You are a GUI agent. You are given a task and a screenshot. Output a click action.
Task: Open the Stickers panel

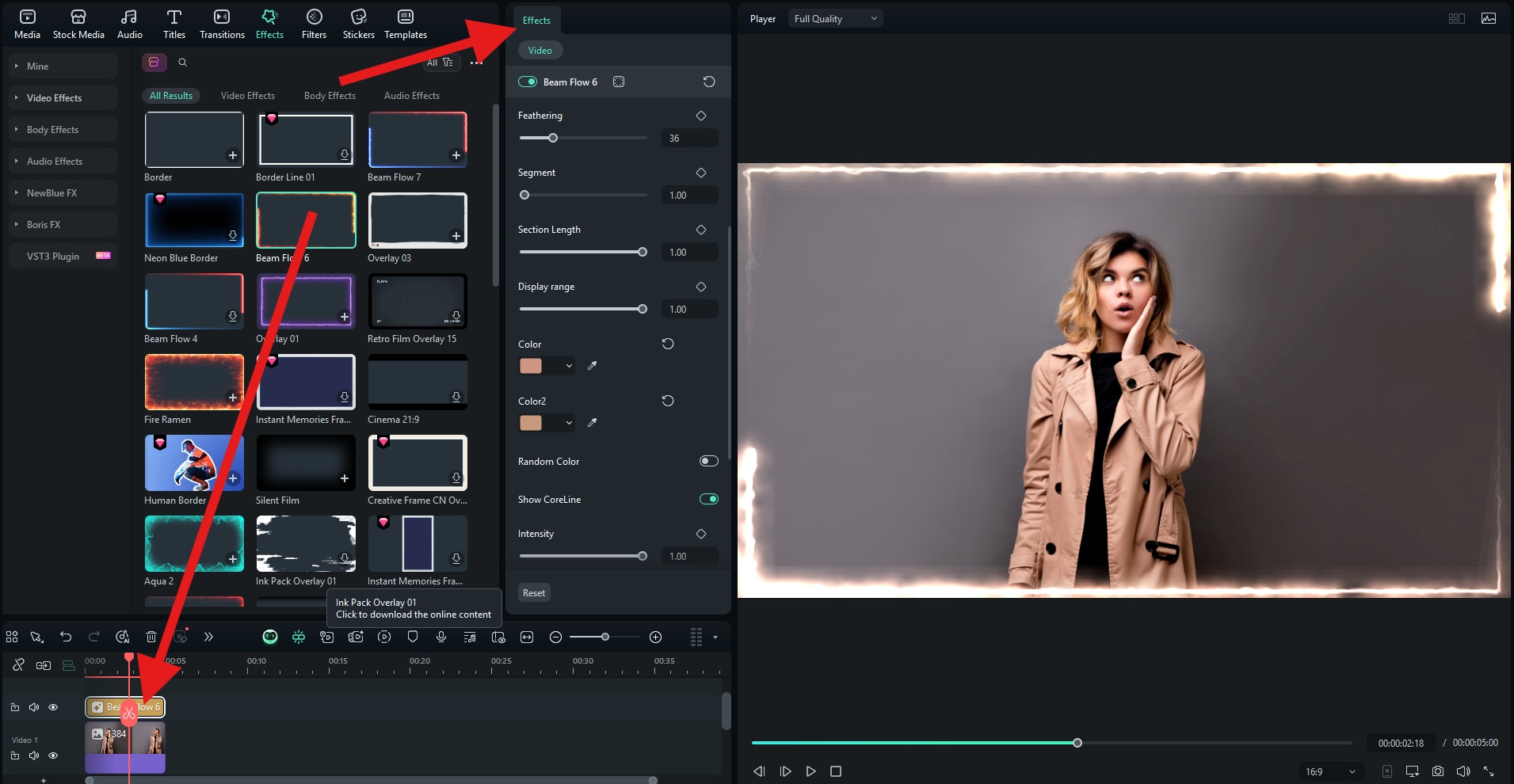point(358,24)
